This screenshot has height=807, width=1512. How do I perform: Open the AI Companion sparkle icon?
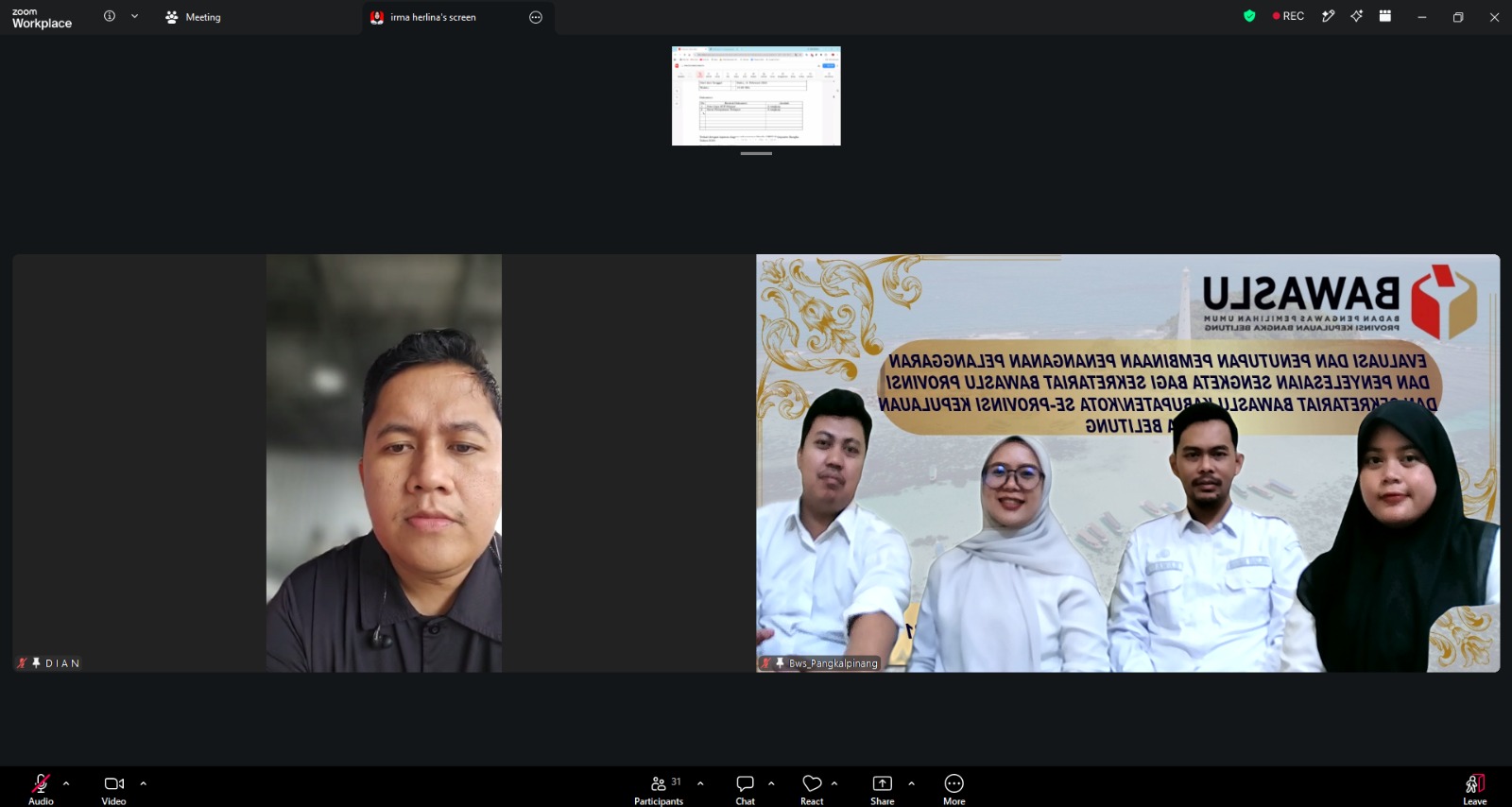pos(1356,16)
